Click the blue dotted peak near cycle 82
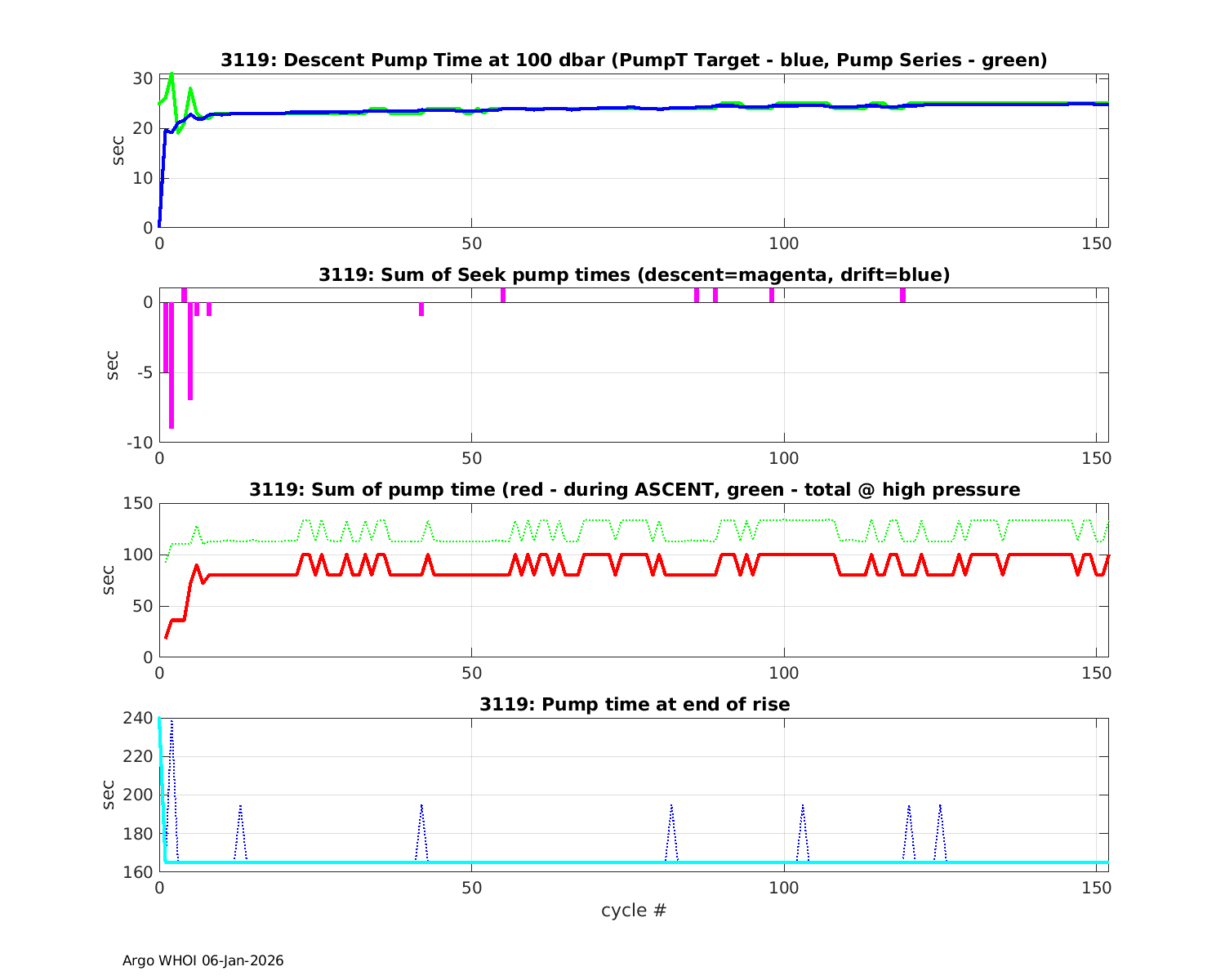 [x=671, y=808]
